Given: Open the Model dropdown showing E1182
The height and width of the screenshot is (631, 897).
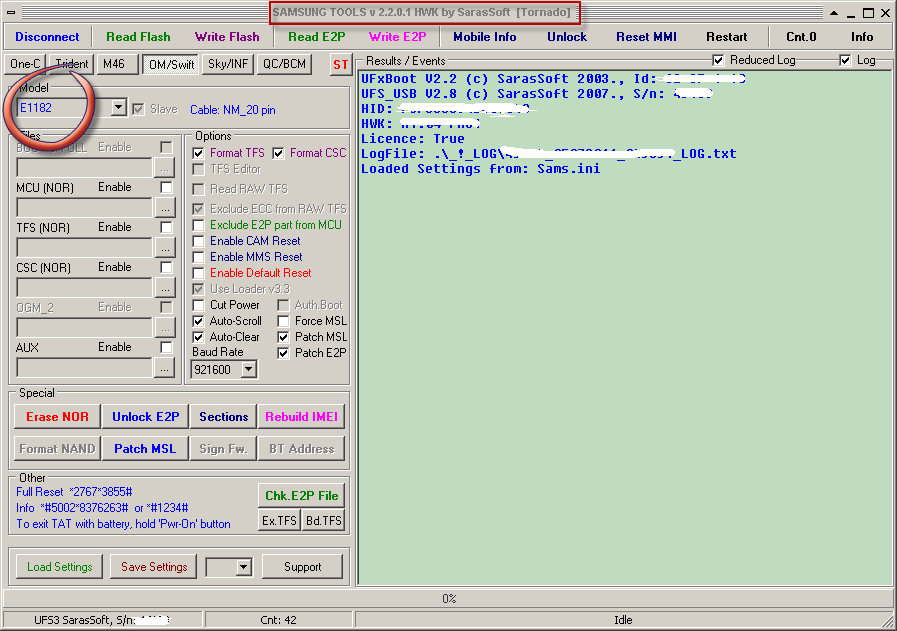Looking at the screenshot, I should tap(118, 108).
